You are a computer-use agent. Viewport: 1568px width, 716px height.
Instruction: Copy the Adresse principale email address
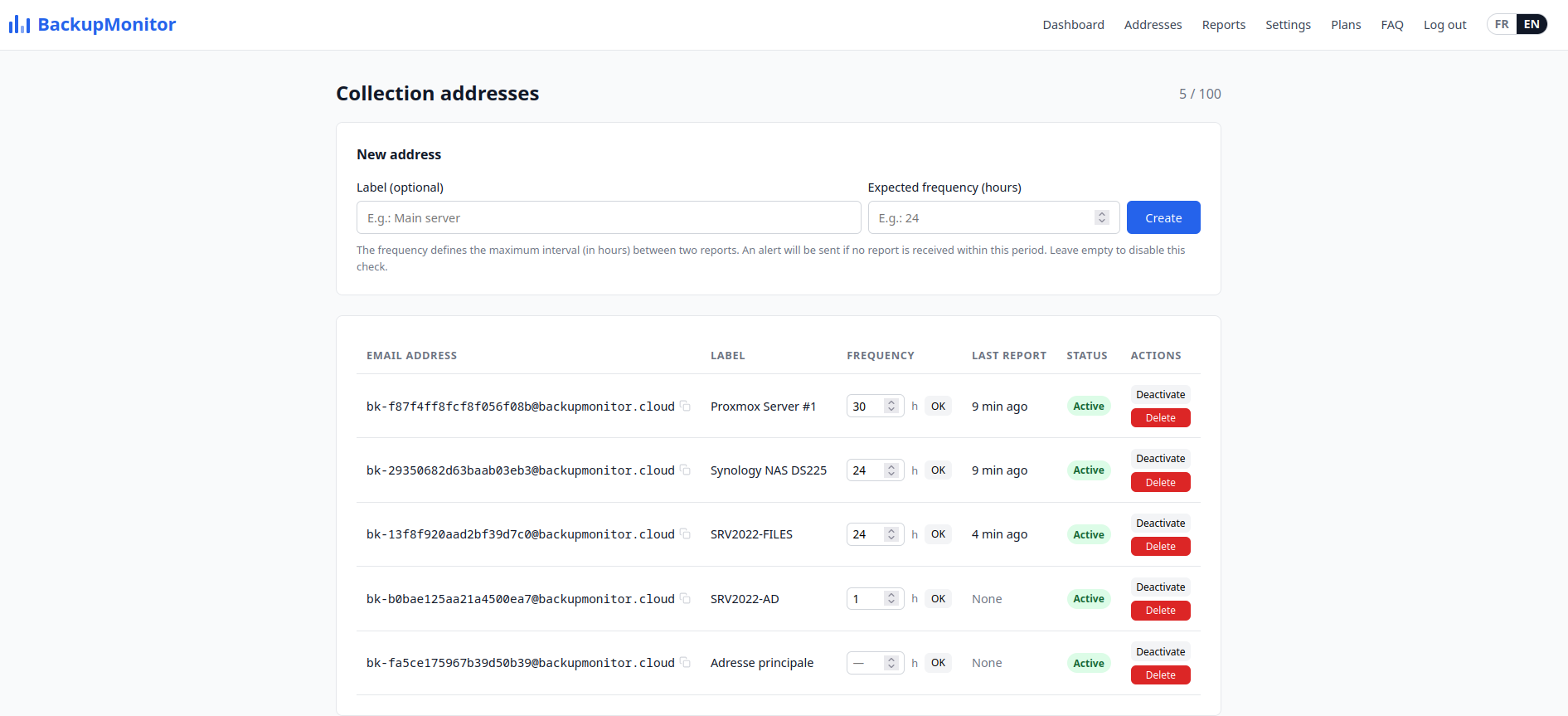coord(685,662)
